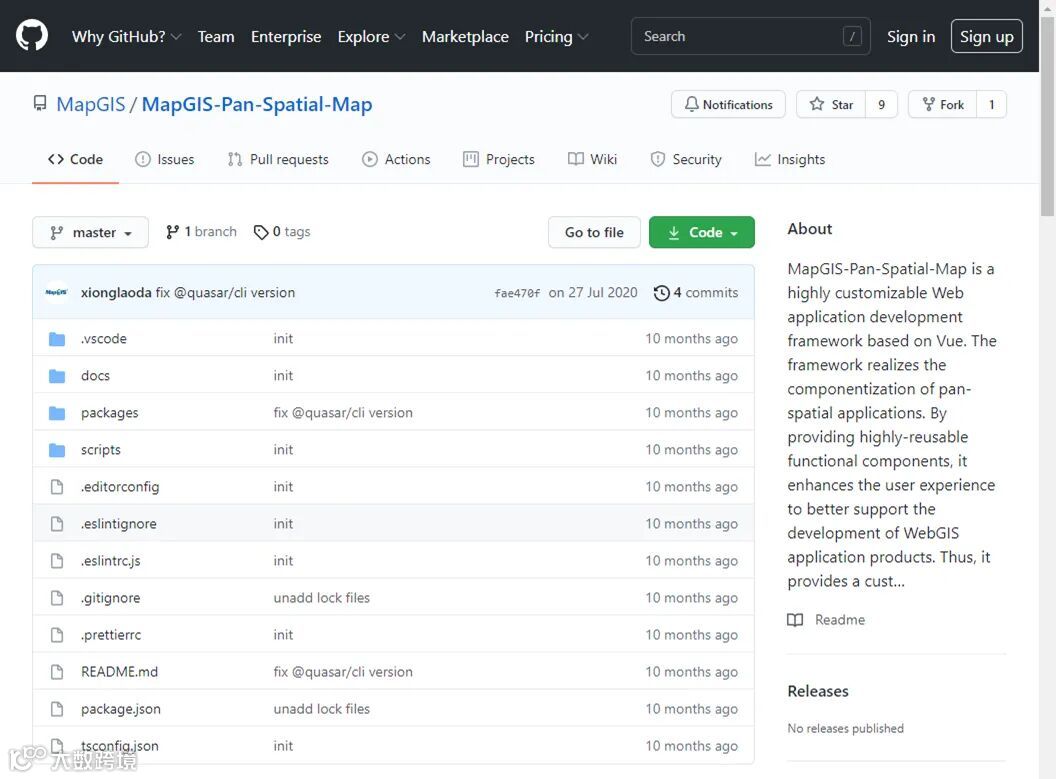Image resolution: width=1056 pixels, height=779 pixels.
Task: Open the commit hash fae470f
Action: [x=517, y=293]
